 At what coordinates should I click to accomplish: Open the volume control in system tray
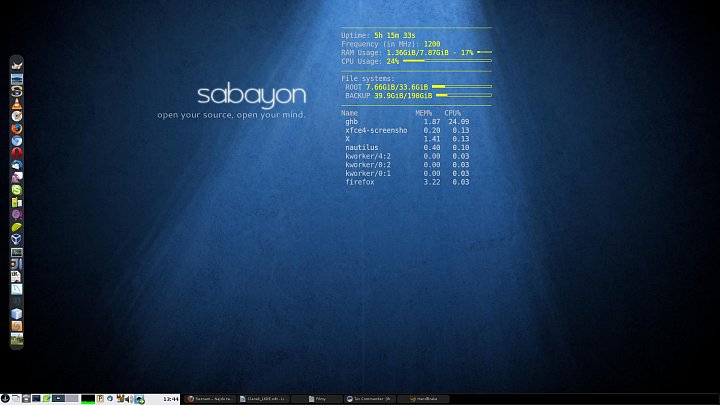[129, 399]
